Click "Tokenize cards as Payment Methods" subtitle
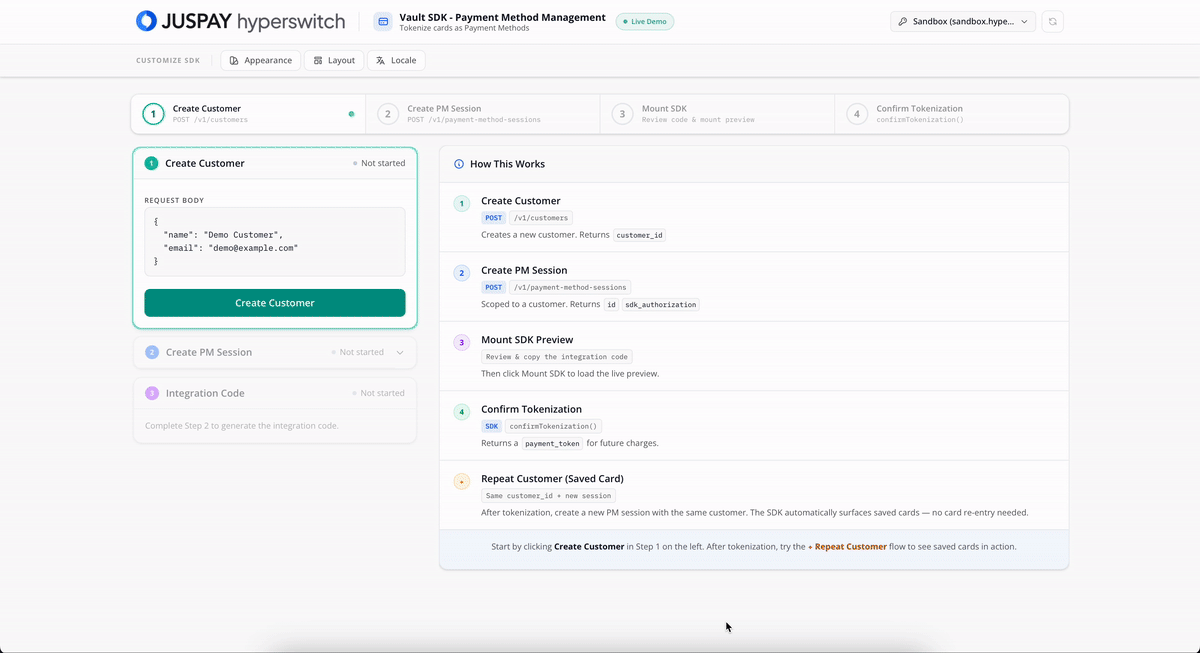 click(x=464, y=28)
